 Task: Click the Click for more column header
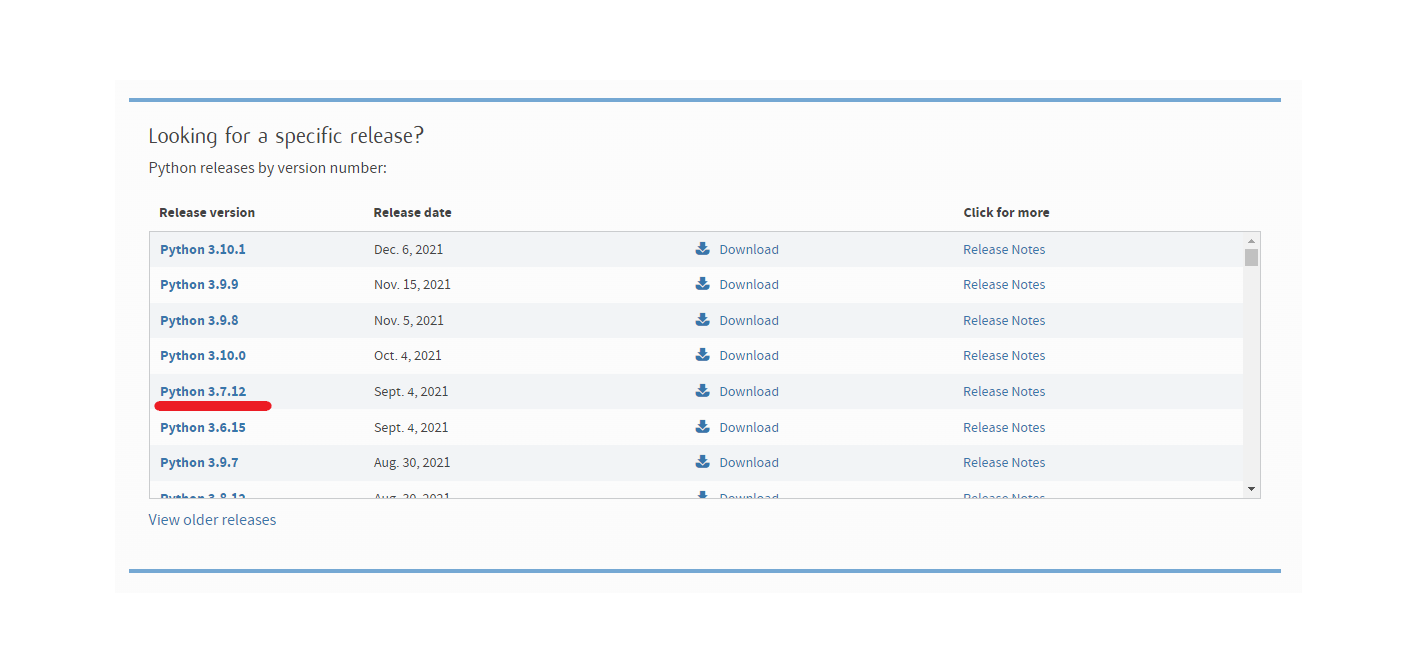click(x=1006, y=212)
